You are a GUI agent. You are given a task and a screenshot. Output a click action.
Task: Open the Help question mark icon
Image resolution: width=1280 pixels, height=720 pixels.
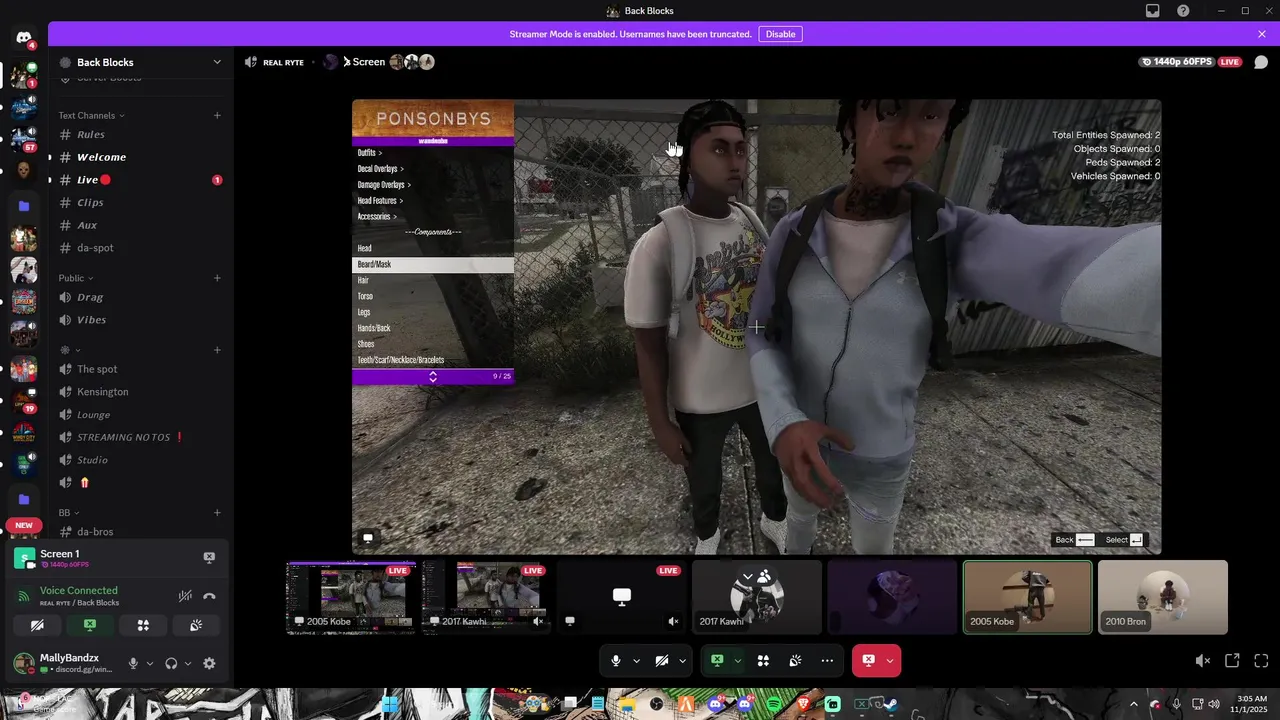coord(1183,11)
